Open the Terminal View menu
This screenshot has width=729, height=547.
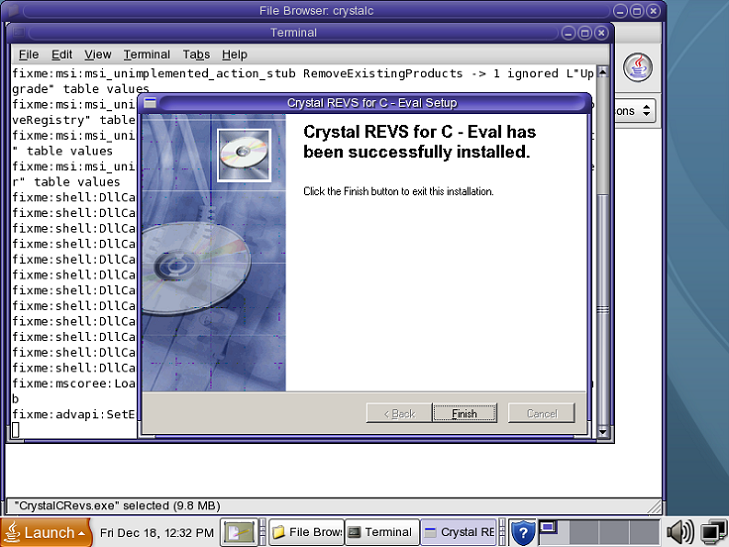click(98, 55)
